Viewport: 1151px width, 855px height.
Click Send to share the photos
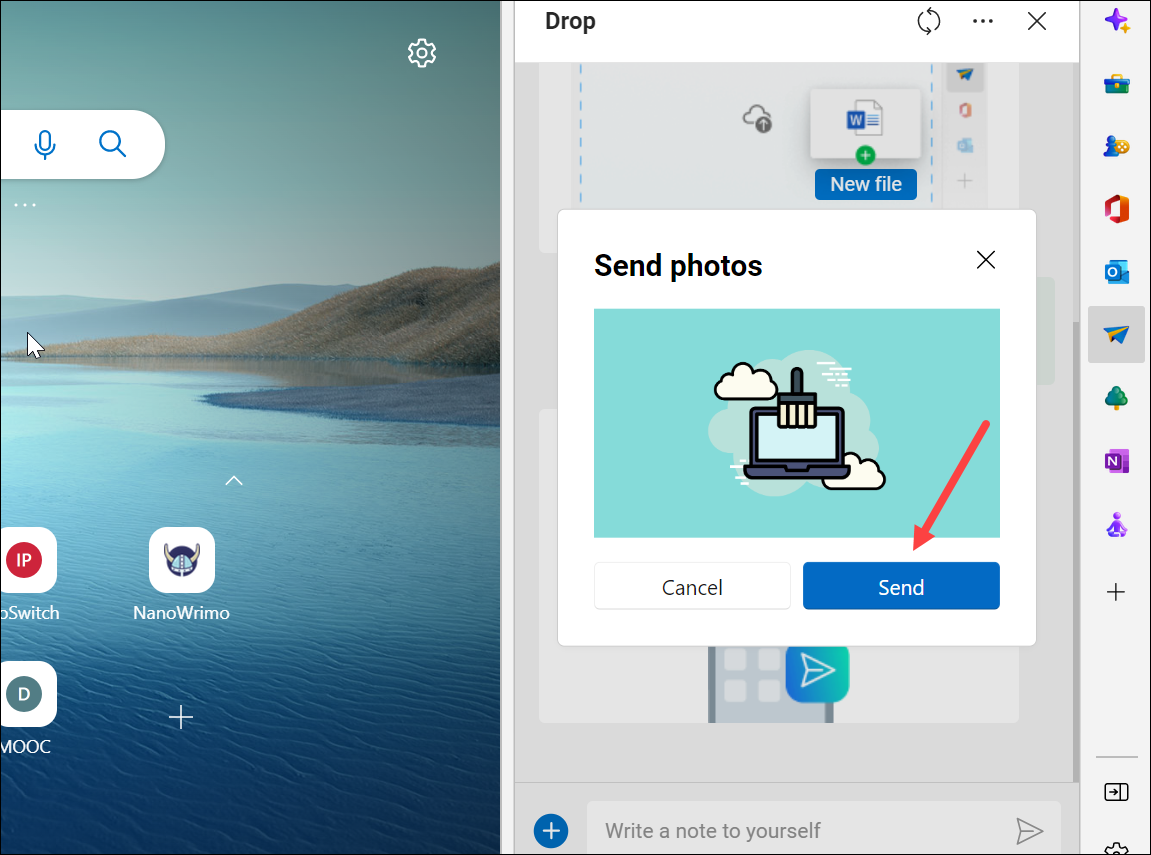pyautogui.click(x=900, y=586)
